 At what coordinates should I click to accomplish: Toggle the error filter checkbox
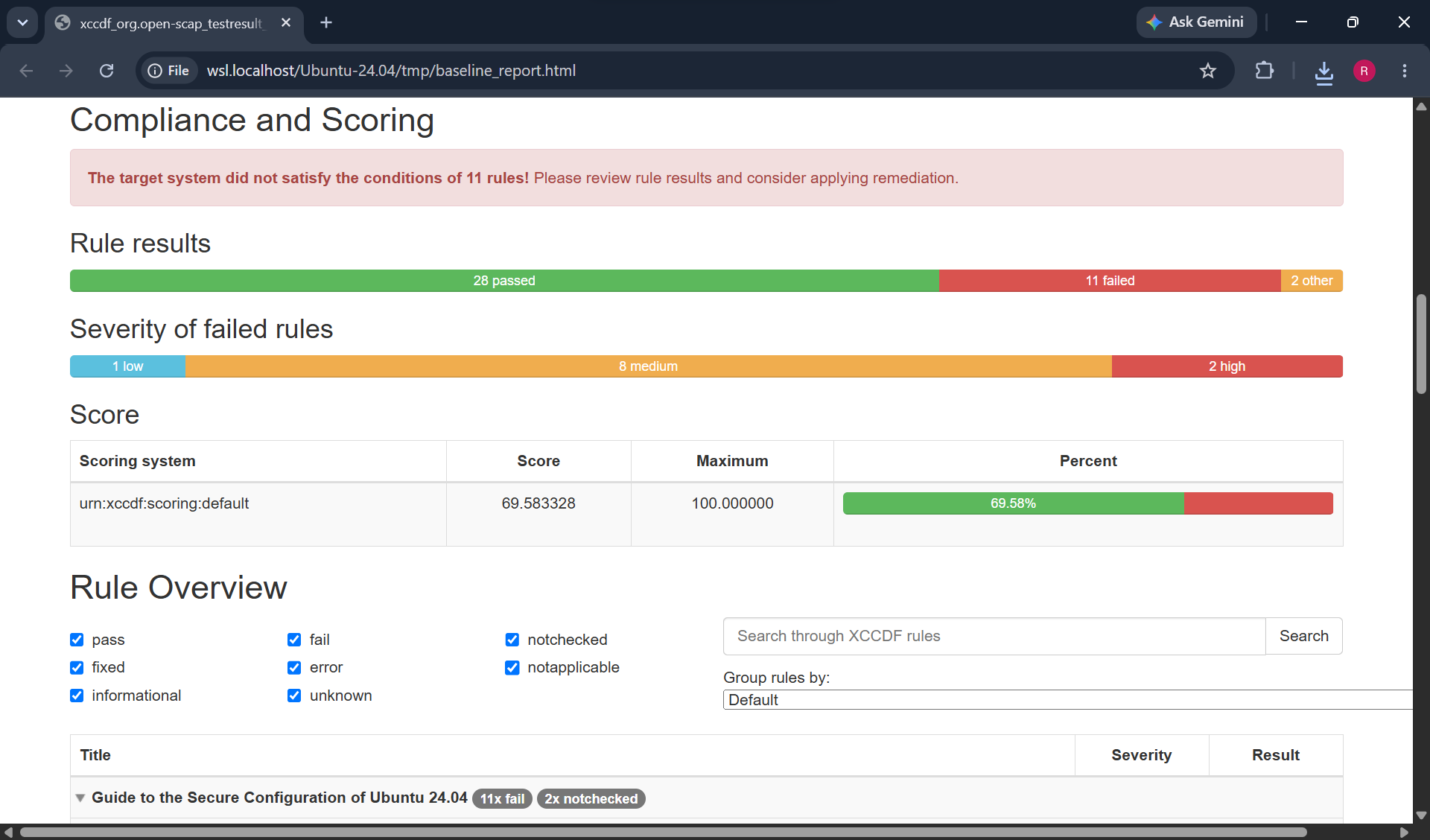pyautogui.click(x=294, y=667)
